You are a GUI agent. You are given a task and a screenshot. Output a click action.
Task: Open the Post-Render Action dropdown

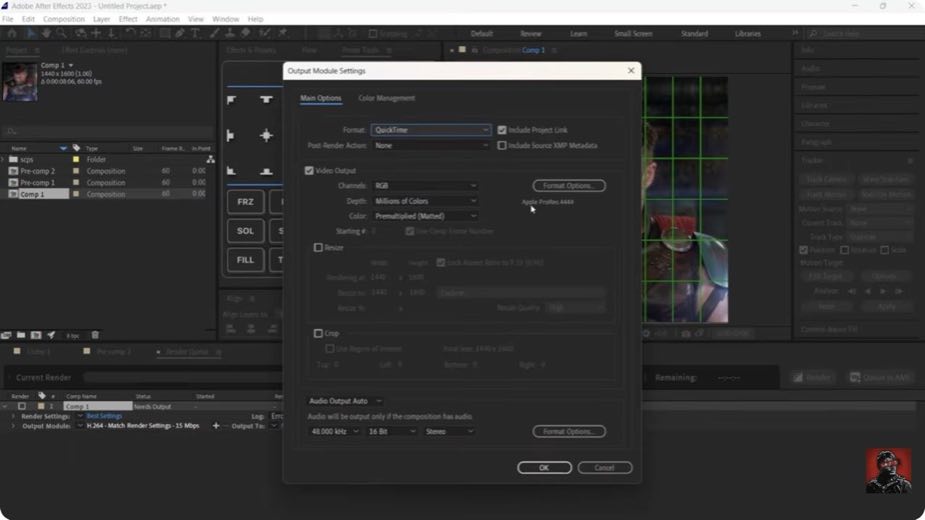click(x=431, y=145)
